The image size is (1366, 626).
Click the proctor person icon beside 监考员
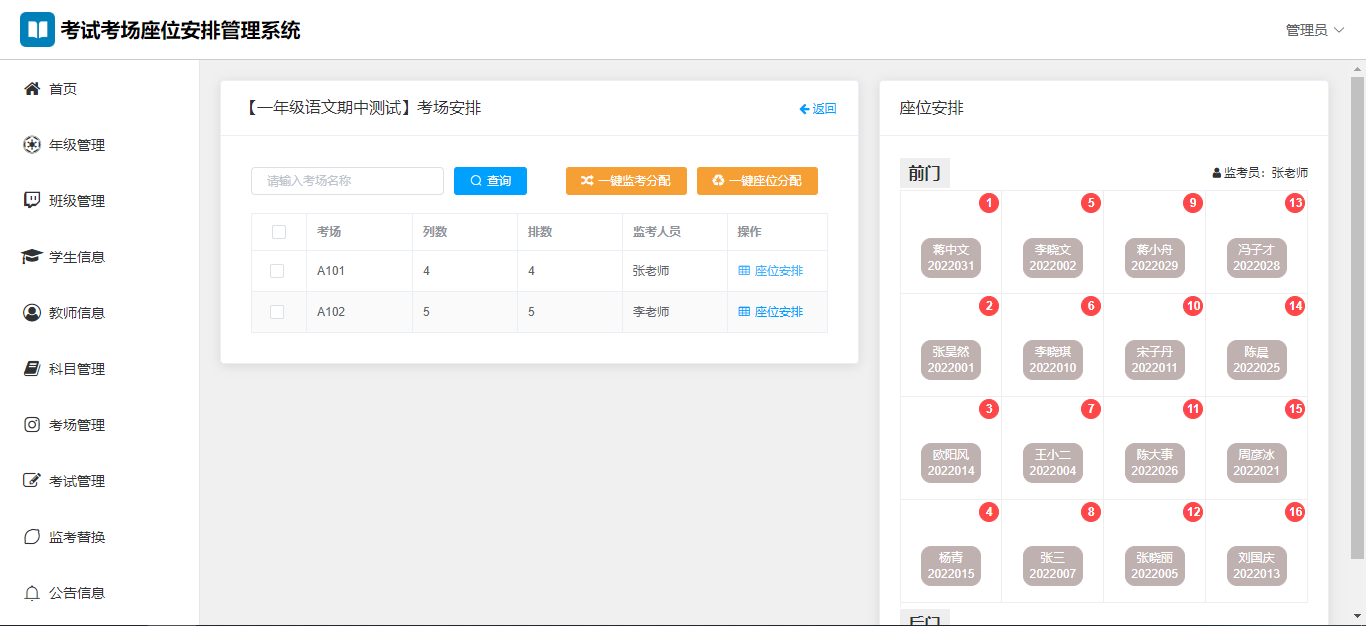tap(1217, 173)
